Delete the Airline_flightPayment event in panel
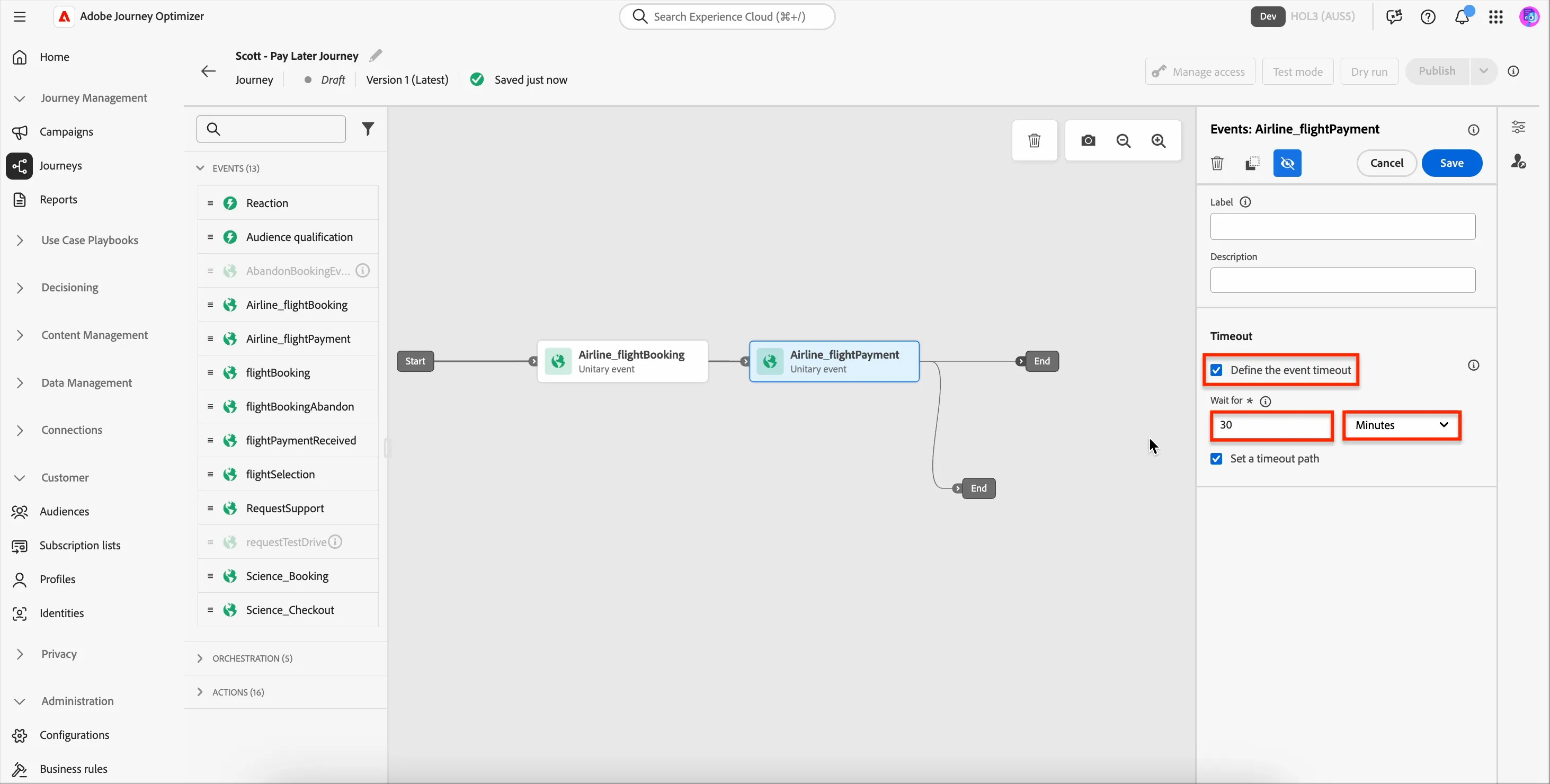 click(1217, 163)
